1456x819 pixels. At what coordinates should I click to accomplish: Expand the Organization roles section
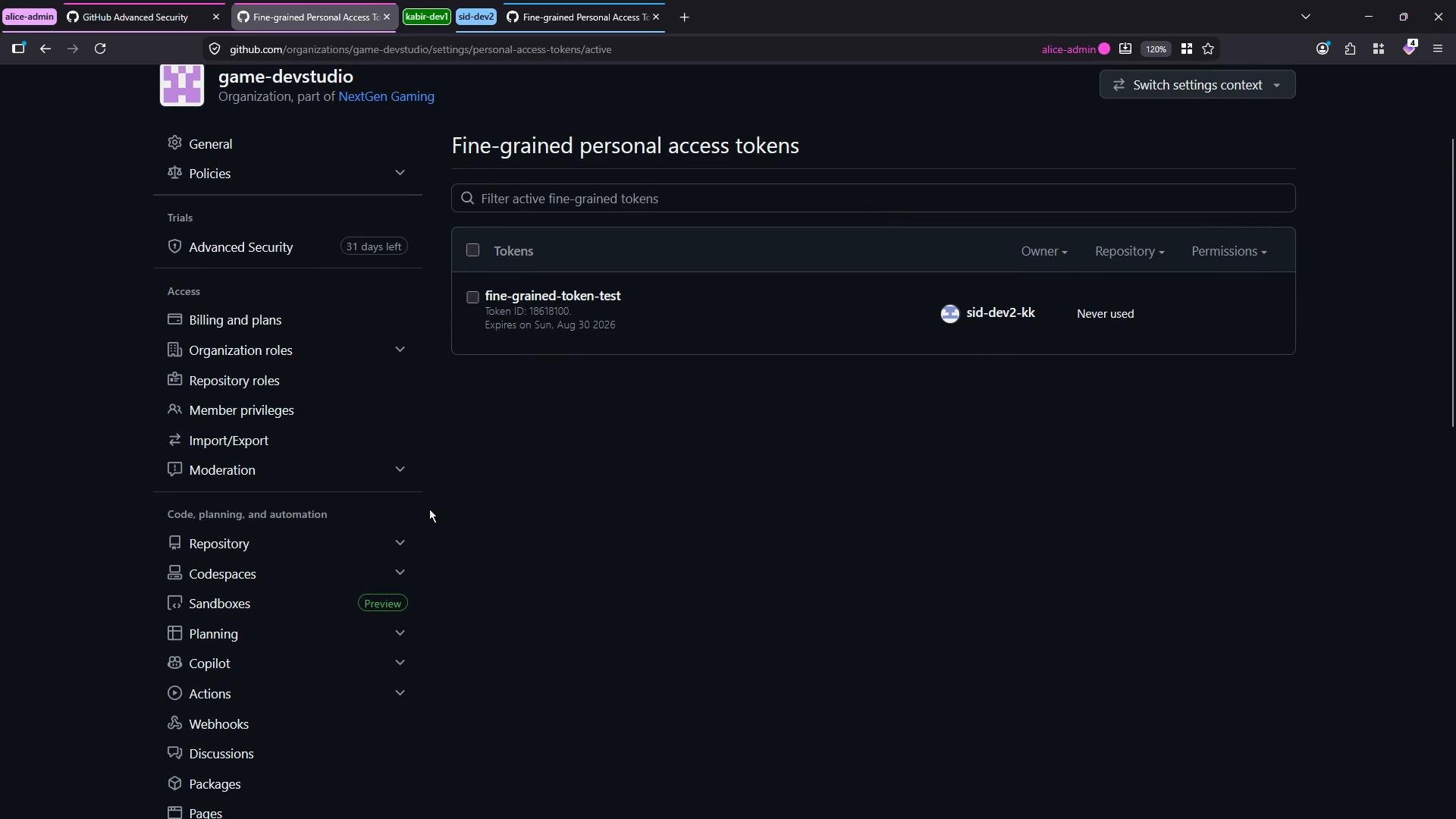click(400, 350)
